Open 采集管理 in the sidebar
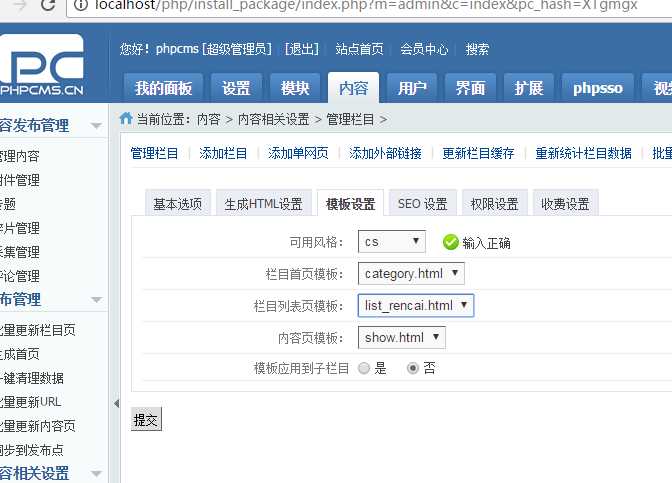Screen dimensions: 672x483 (x=20, y=252)
